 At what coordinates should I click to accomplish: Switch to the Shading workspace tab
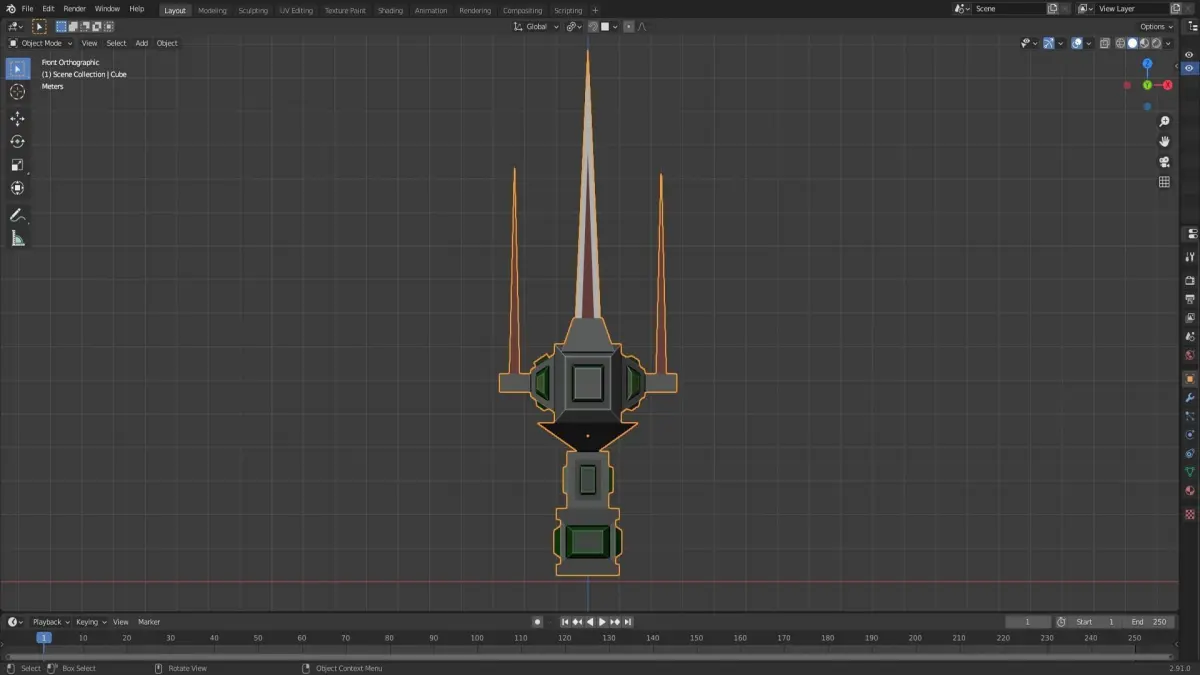point(390,10)
